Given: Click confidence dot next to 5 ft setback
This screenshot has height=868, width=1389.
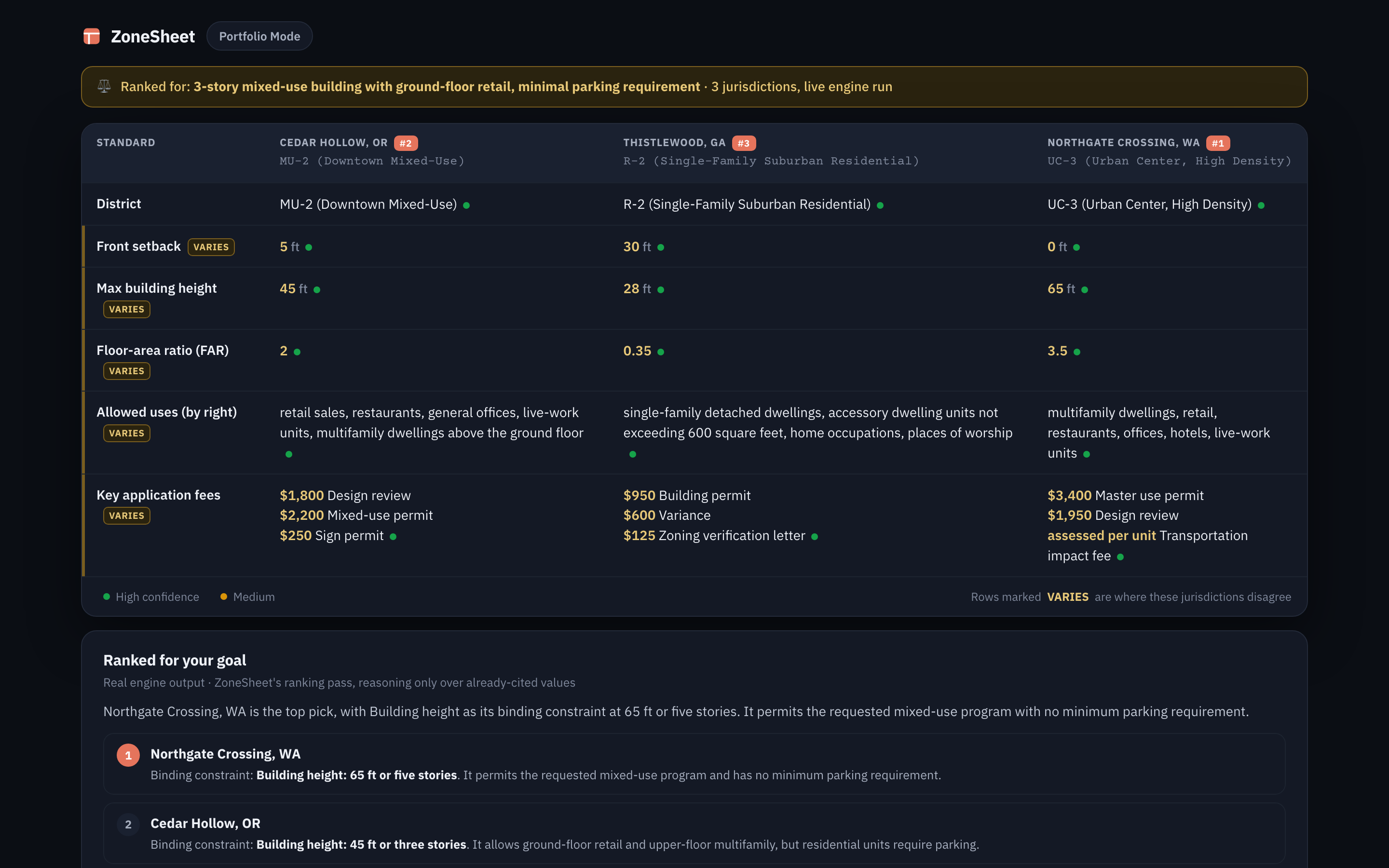Looking at the screenshot, I should tap(309, 247).
